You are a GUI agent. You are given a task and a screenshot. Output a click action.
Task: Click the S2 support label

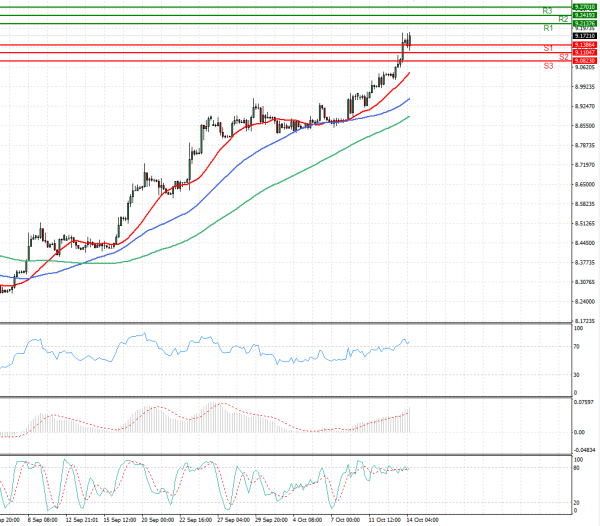point(564,57)
